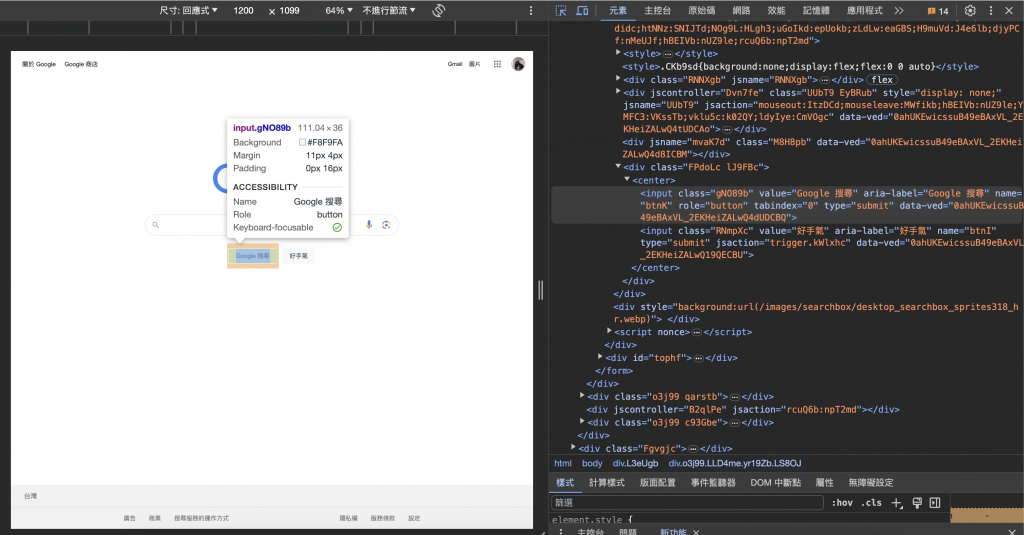This screenshot has height=535, width=1024.
Task: Click the viewport width field showing 1200
Action: [x=244, y=10]
